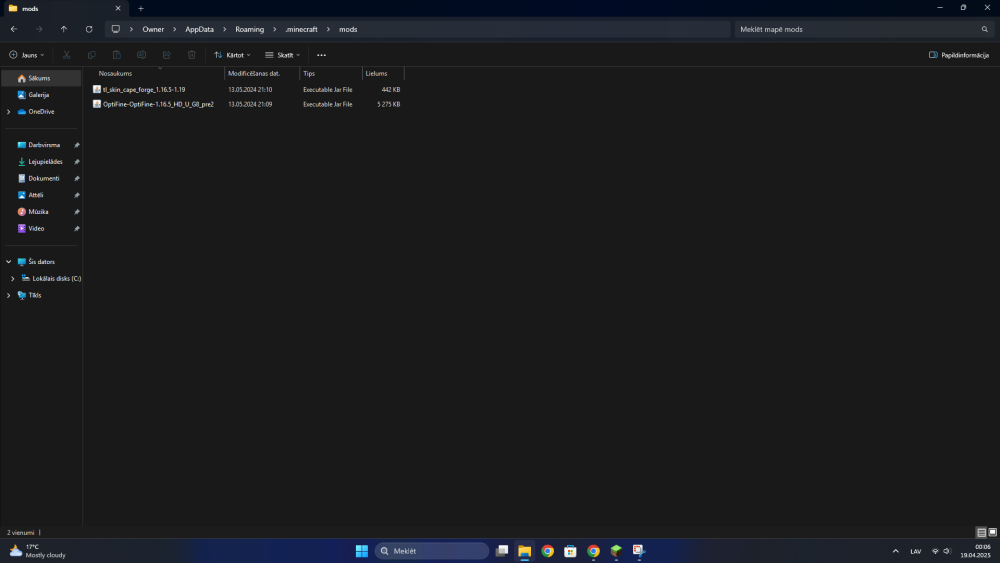1000x563 pixels.
Task: Click the Copy icon in toolbar
Action: [x=91, y=55]
